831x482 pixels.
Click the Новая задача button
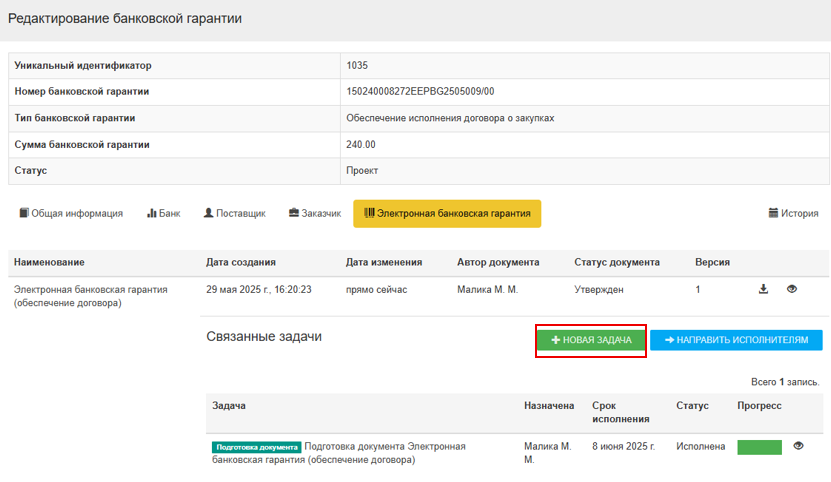coord(591,340)
